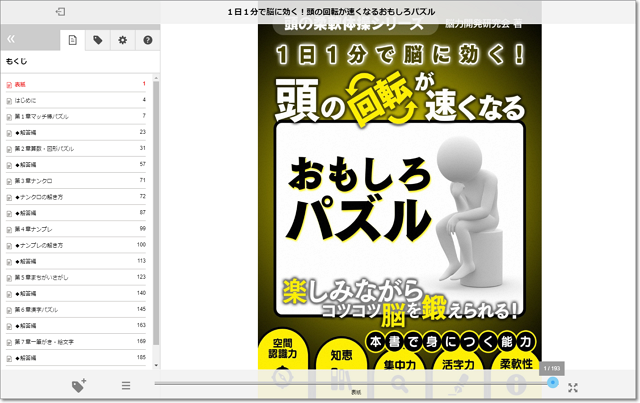Collapse the sidebar with the double chevron
This screenshot has height=403, width=640.
[11, 40]
